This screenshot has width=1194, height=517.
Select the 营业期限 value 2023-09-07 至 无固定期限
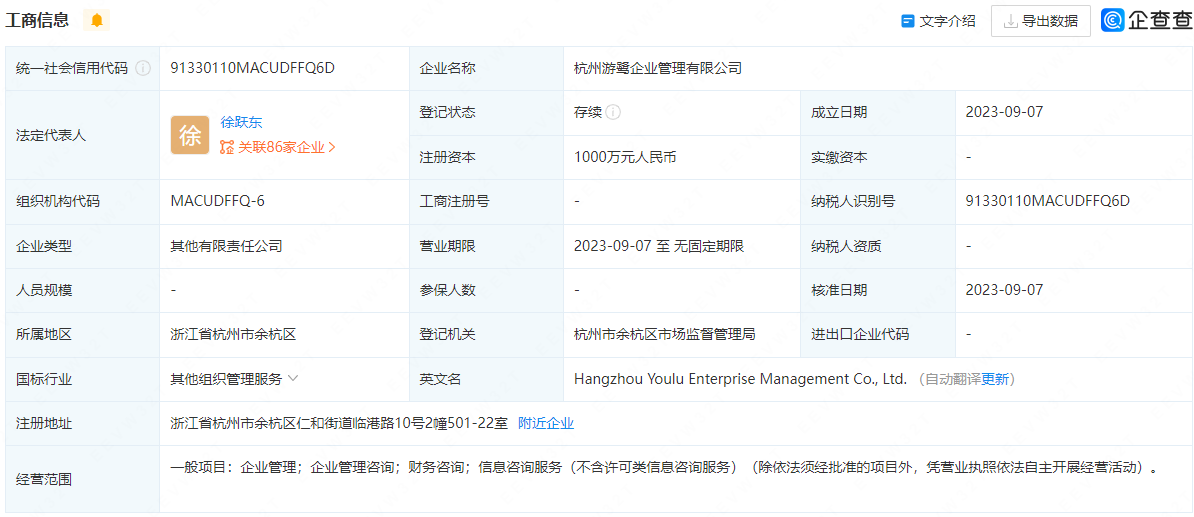click(x=659, y=246)
